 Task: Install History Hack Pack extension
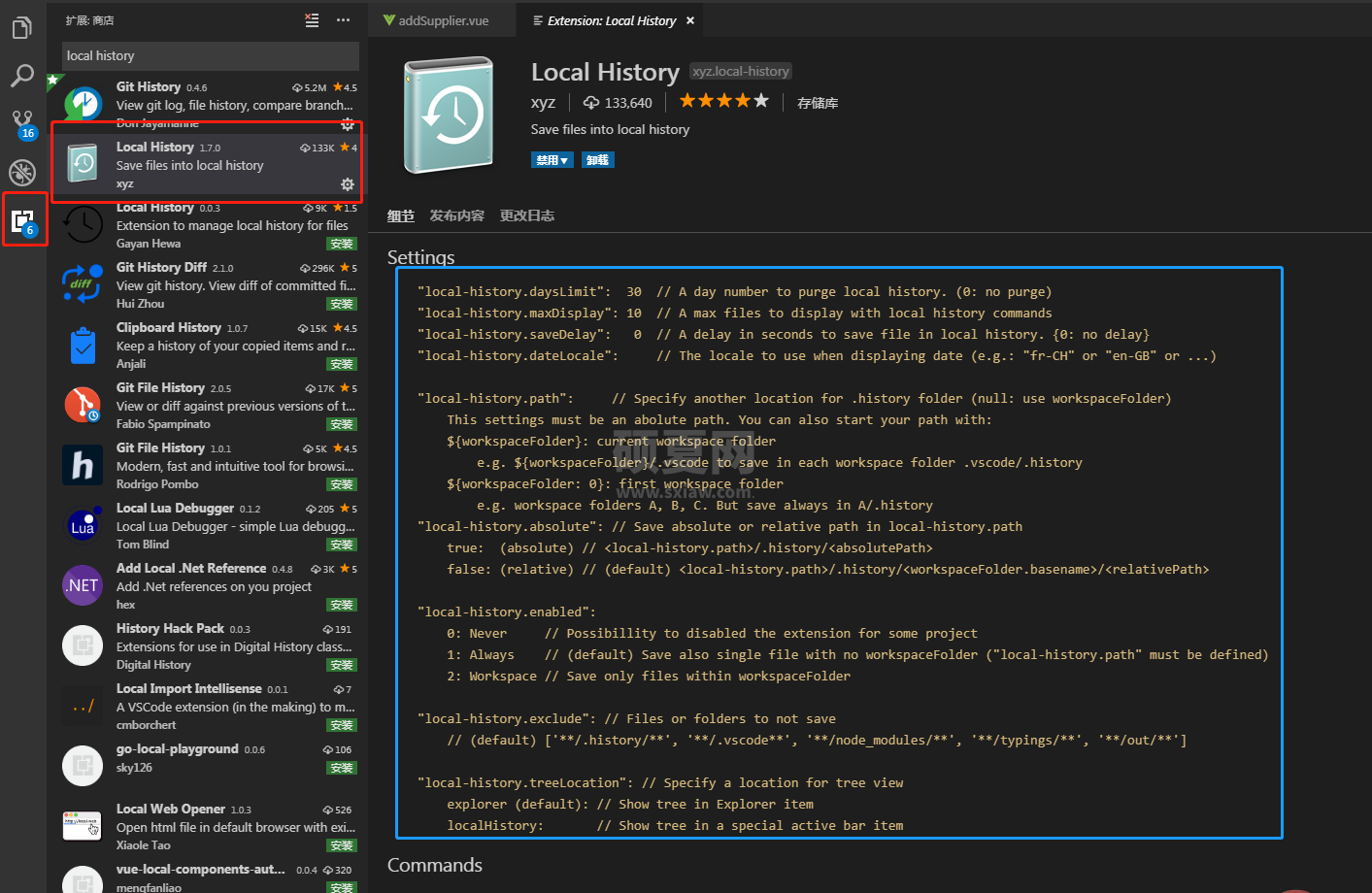342,665
